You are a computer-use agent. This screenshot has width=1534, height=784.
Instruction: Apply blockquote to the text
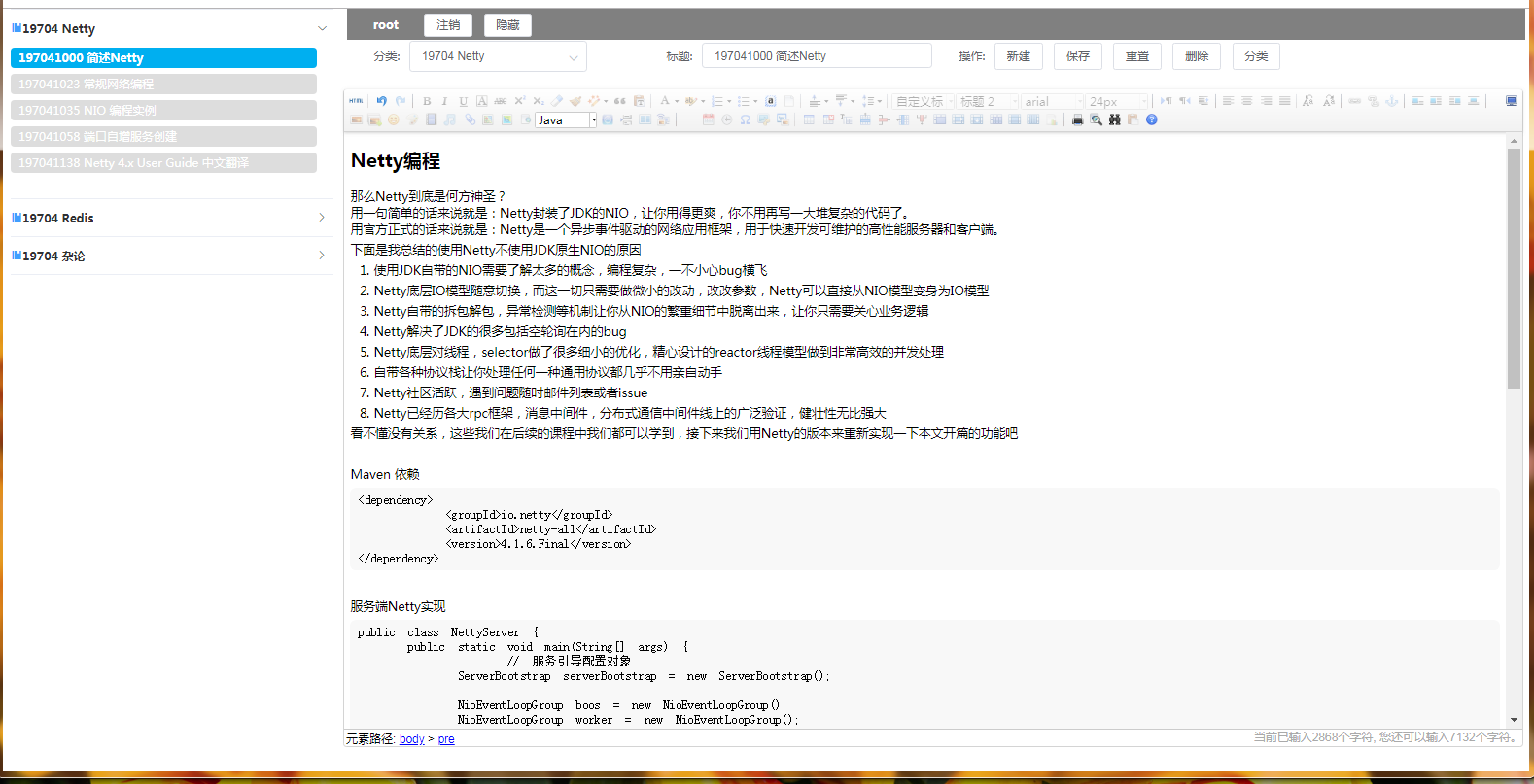point(619,101)
